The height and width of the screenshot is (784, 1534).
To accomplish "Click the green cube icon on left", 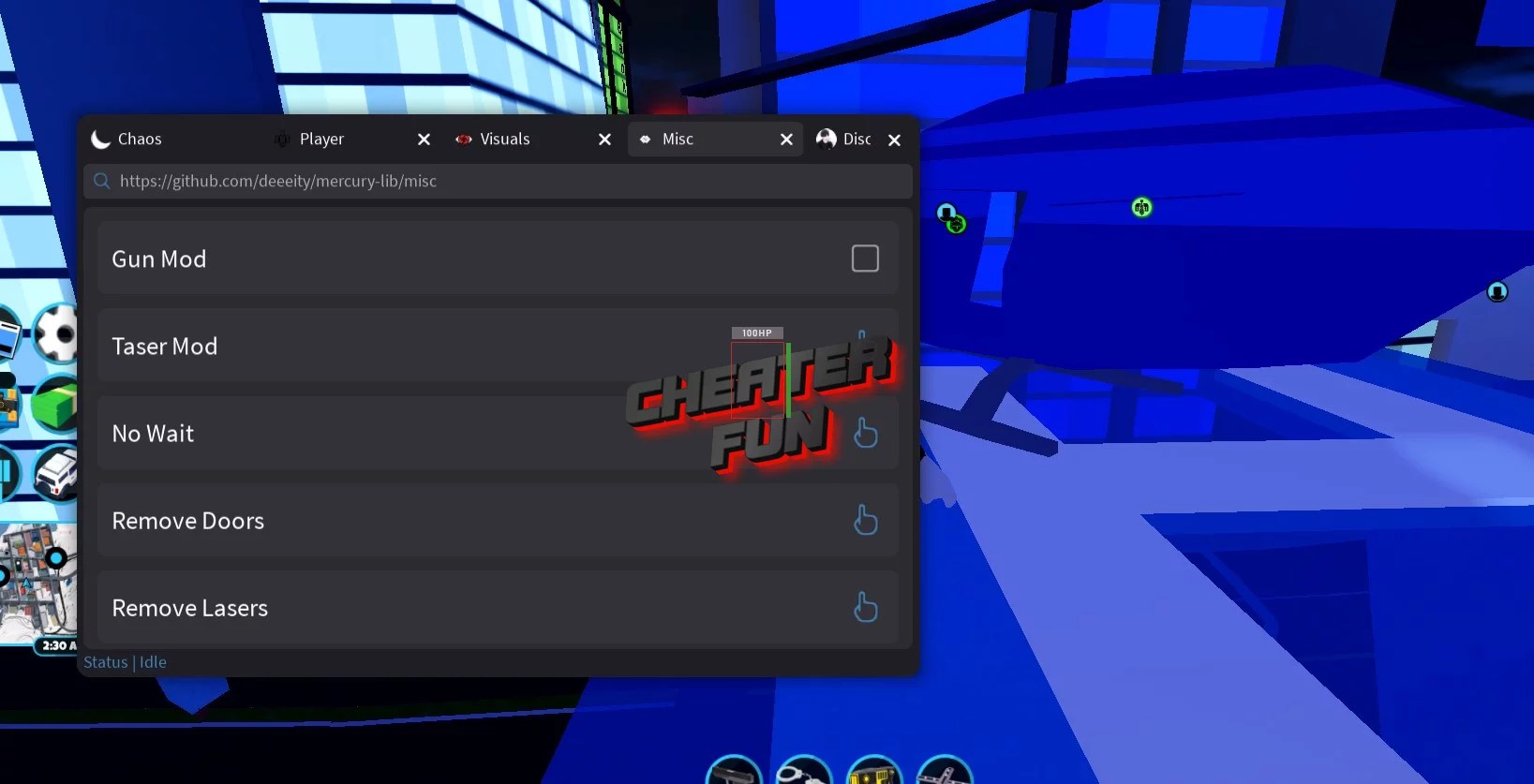I will tap(54, 406).
